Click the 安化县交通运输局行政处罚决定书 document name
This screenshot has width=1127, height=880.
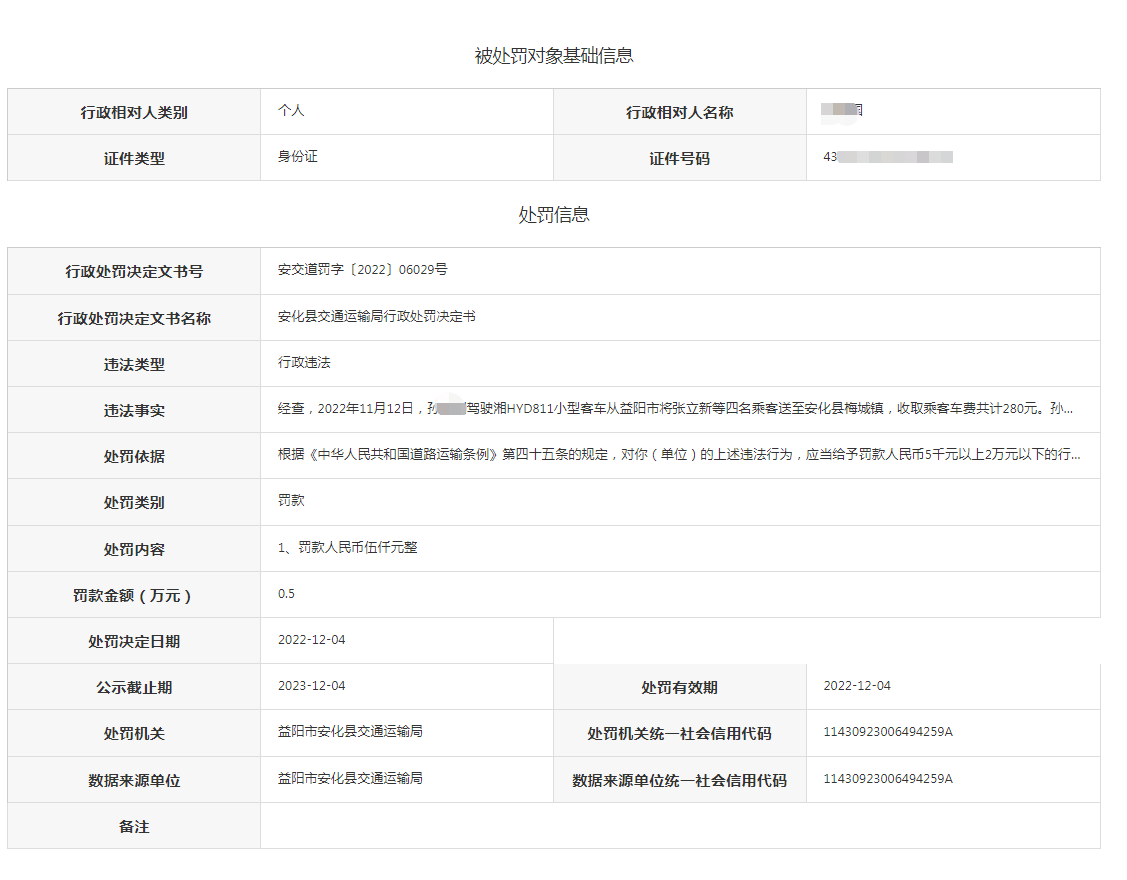[x=377, y=316]
